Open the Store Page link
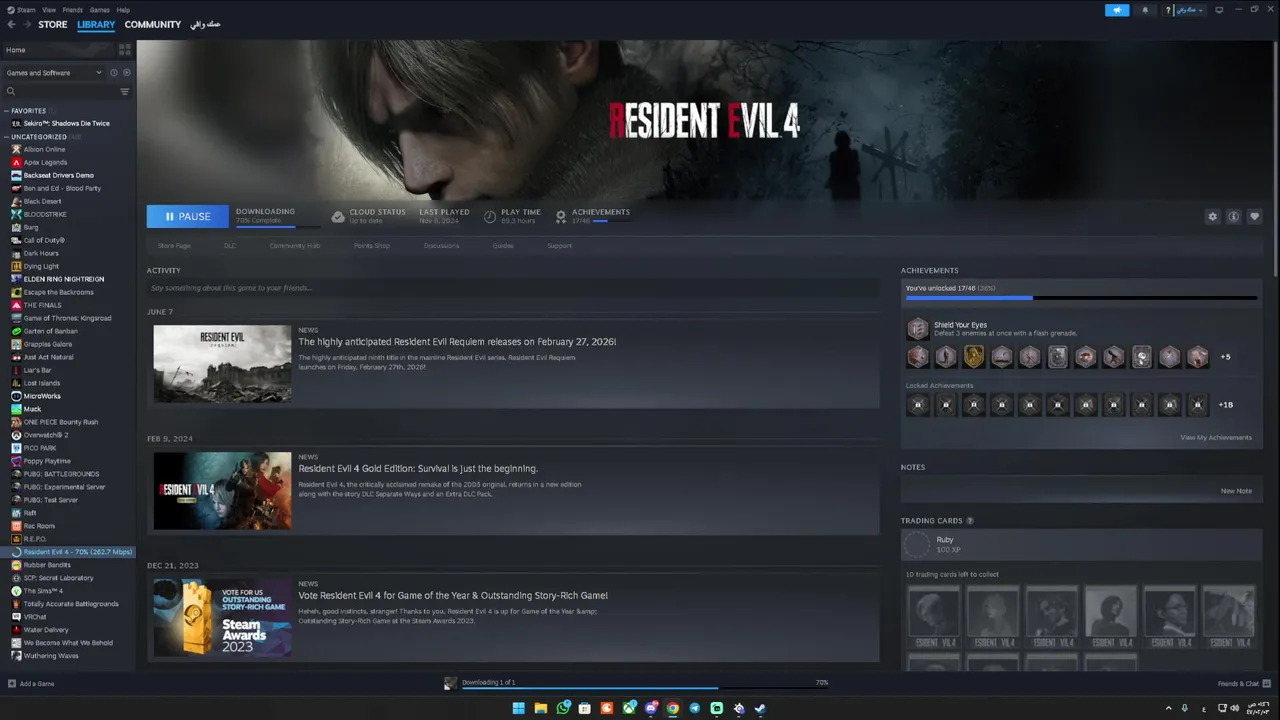The image size is (1280, 720). click(174, 246)
